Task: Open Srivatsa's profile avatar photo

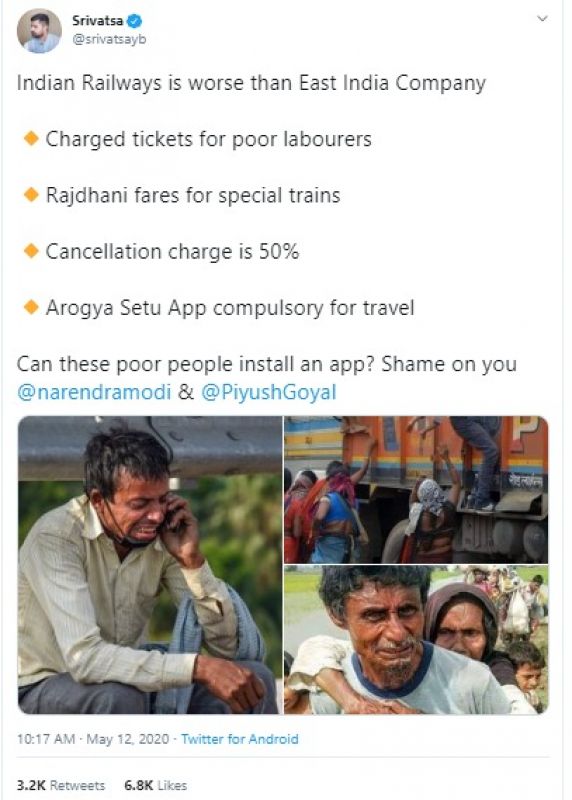Action: (39, 32)
